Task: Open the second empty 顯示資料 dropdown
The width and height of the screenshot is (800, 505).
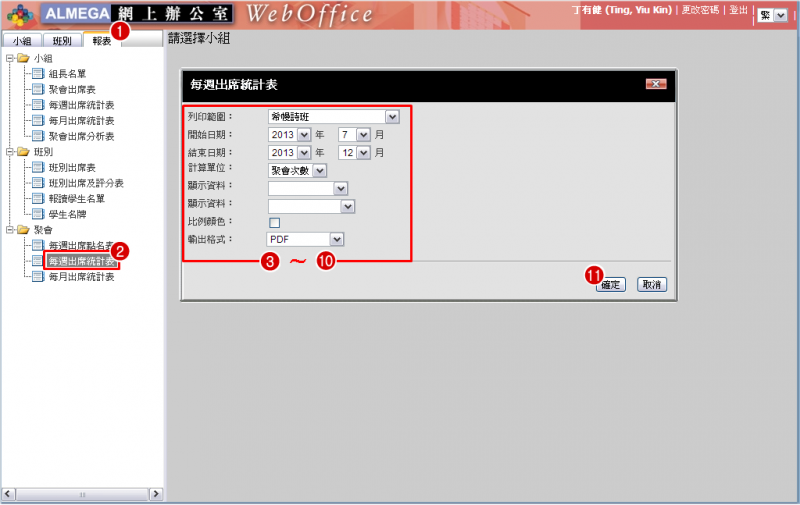Action: point(311,207)
